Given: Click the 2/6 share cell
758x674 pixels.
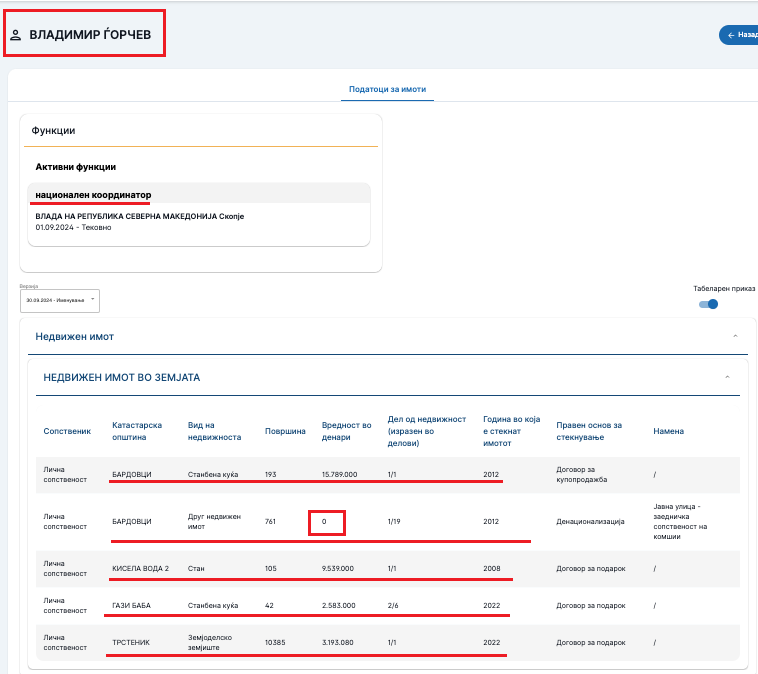Looking at the screenshot, I should tap(393, 605).
